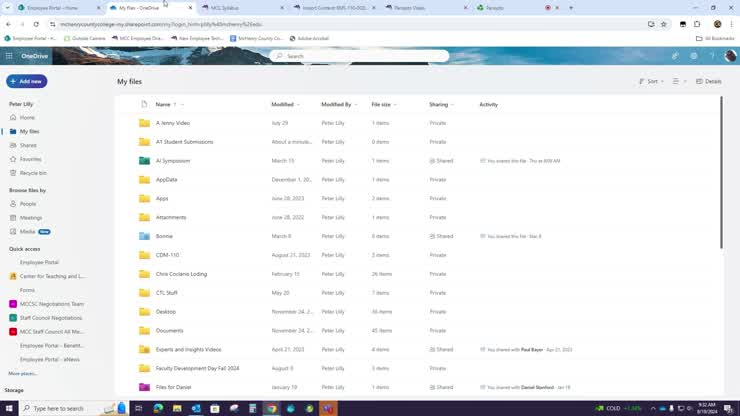Viewport: 740px width, 416px height.
Task: Click the browser address bar
Action: coord(349,24)
